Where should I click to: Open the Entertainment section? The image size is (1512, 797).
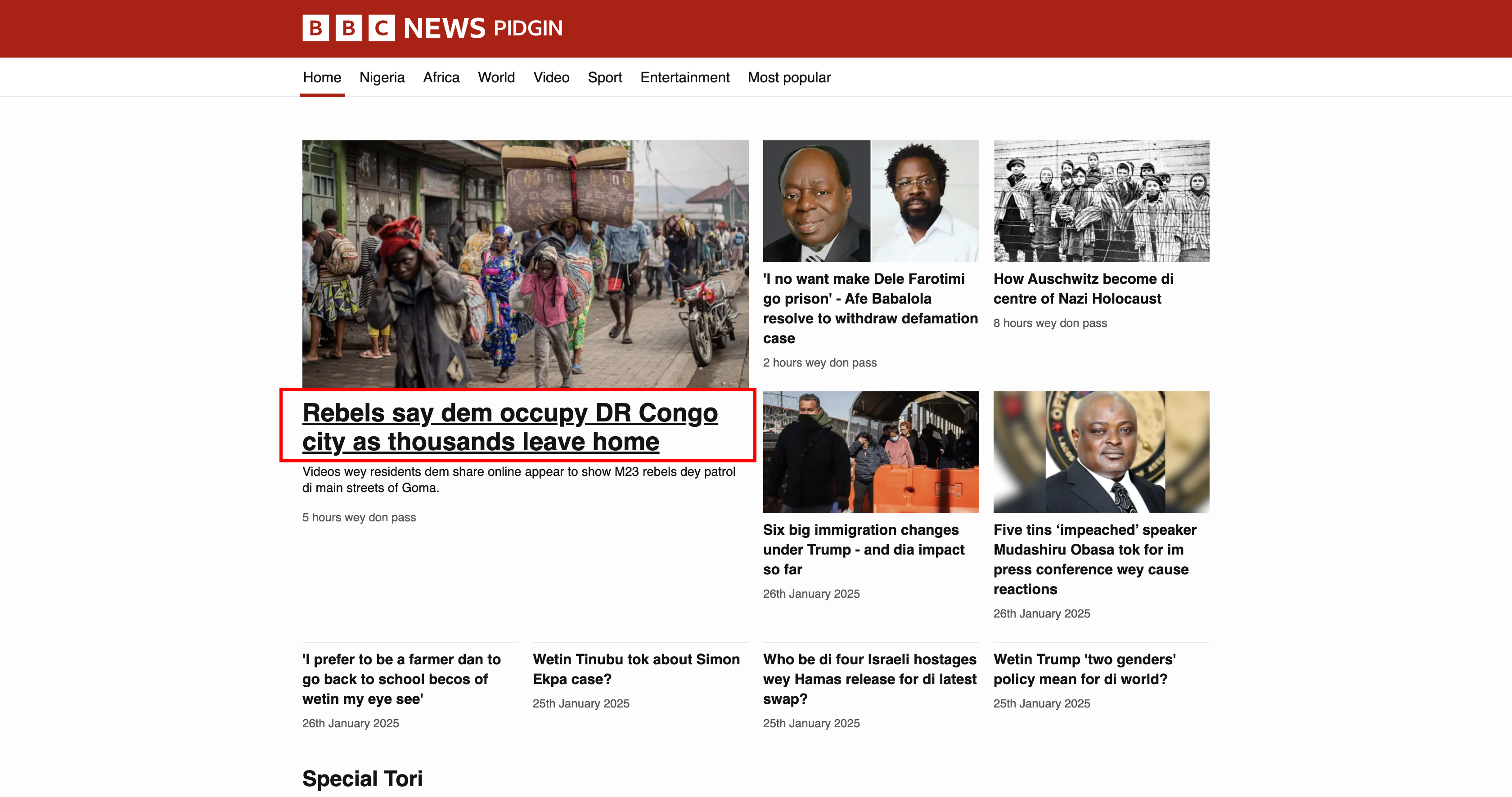pyautogui.click(x=684, y=77)
